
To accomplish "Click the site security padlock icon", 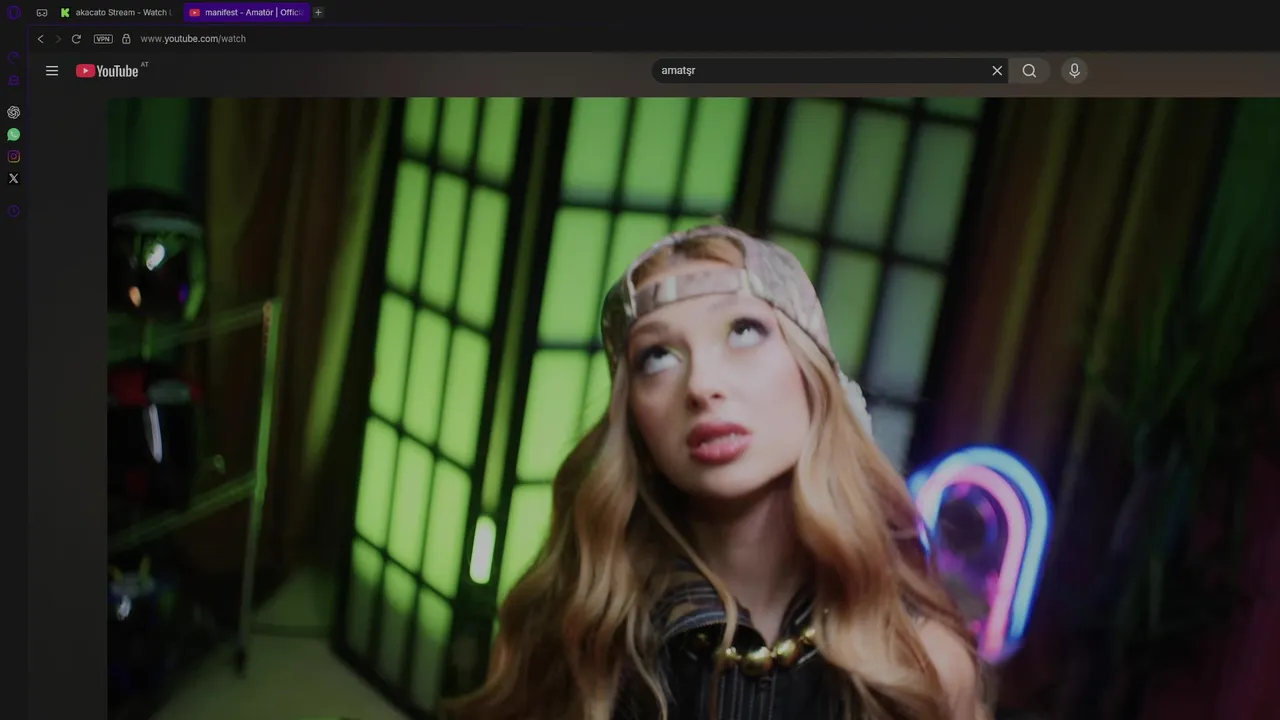I will (126, 39).
